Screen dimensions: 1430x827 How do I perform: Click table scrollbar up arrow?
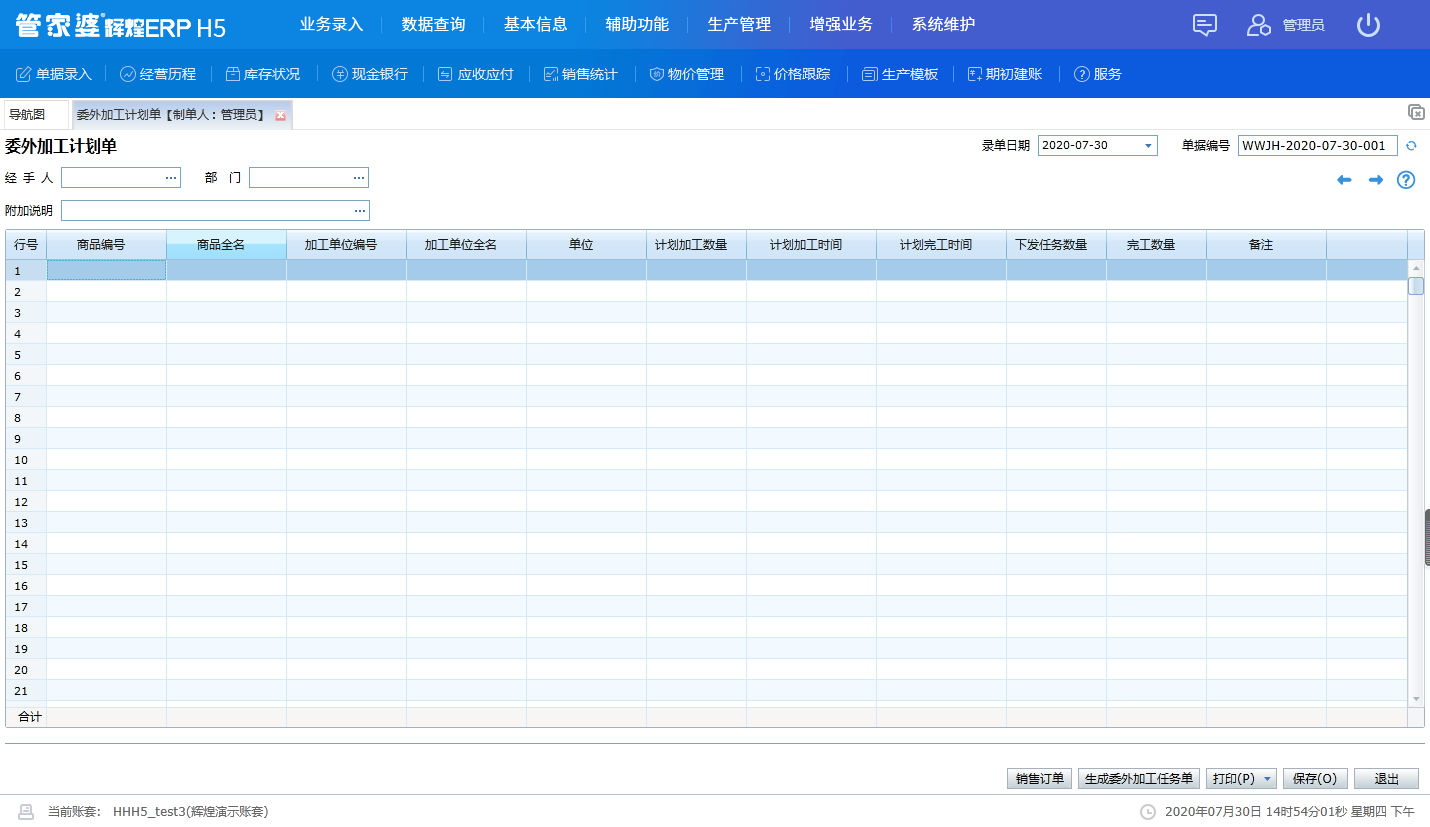(1416, 268)
